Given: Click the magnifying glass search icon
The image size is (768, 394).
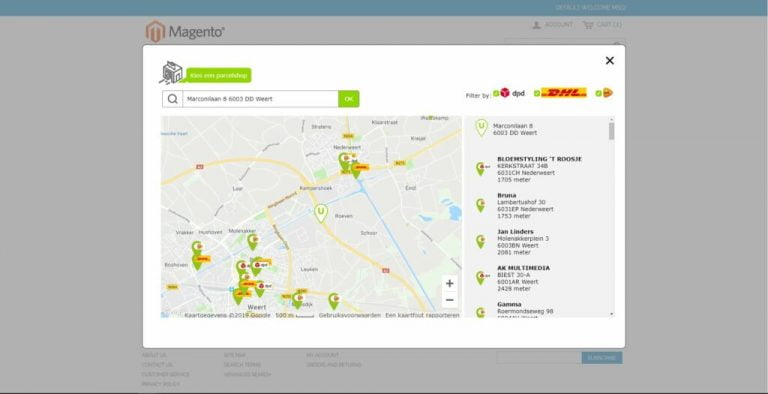Looking at the screenshot, I should click(172, 99).
